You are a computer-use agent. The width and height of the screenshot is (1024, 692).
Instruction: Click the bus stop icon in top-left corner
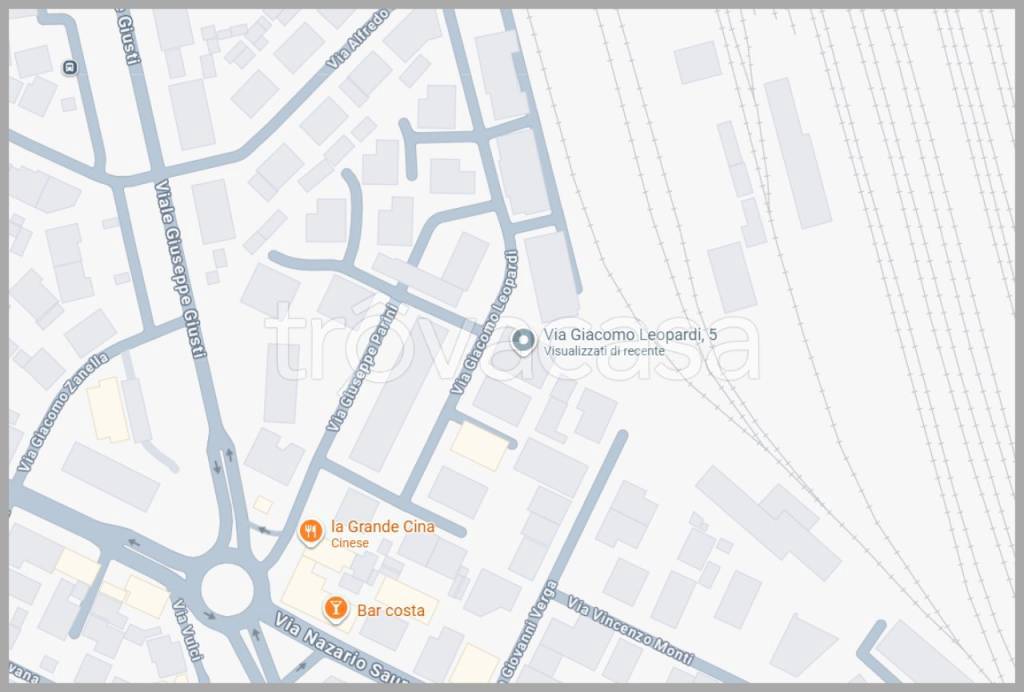pos(69,68)
